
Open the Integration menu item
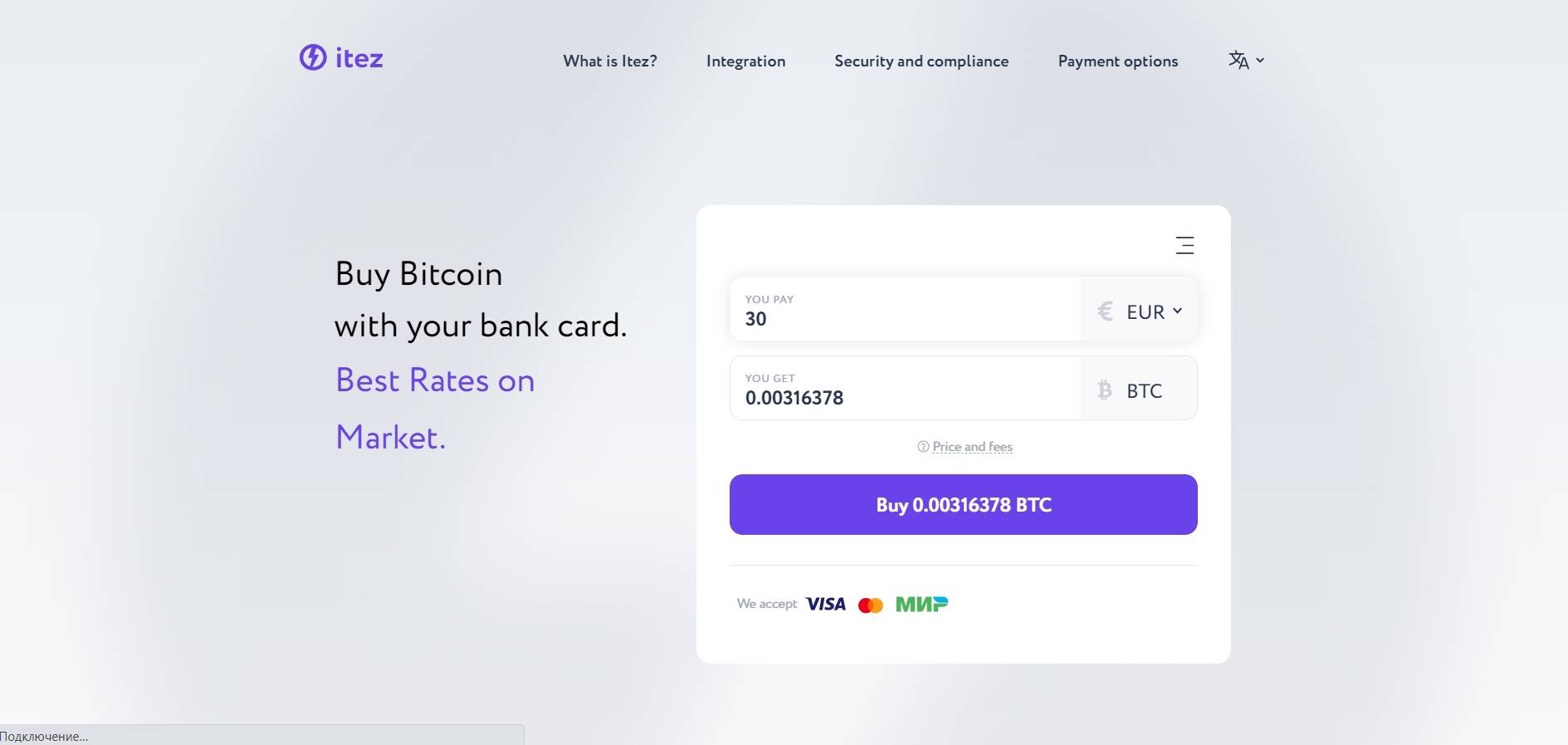(x=745, y=61)
